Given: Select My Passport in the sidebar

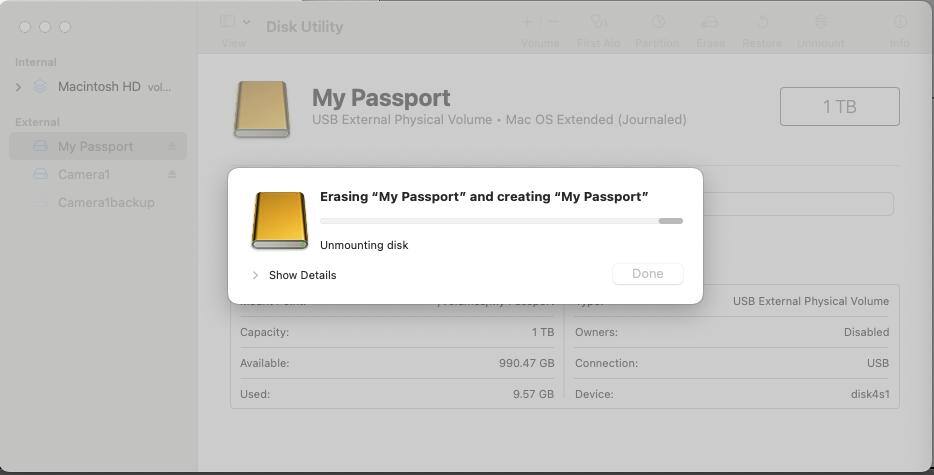Looking at the screenshot, I should [95, 147].
